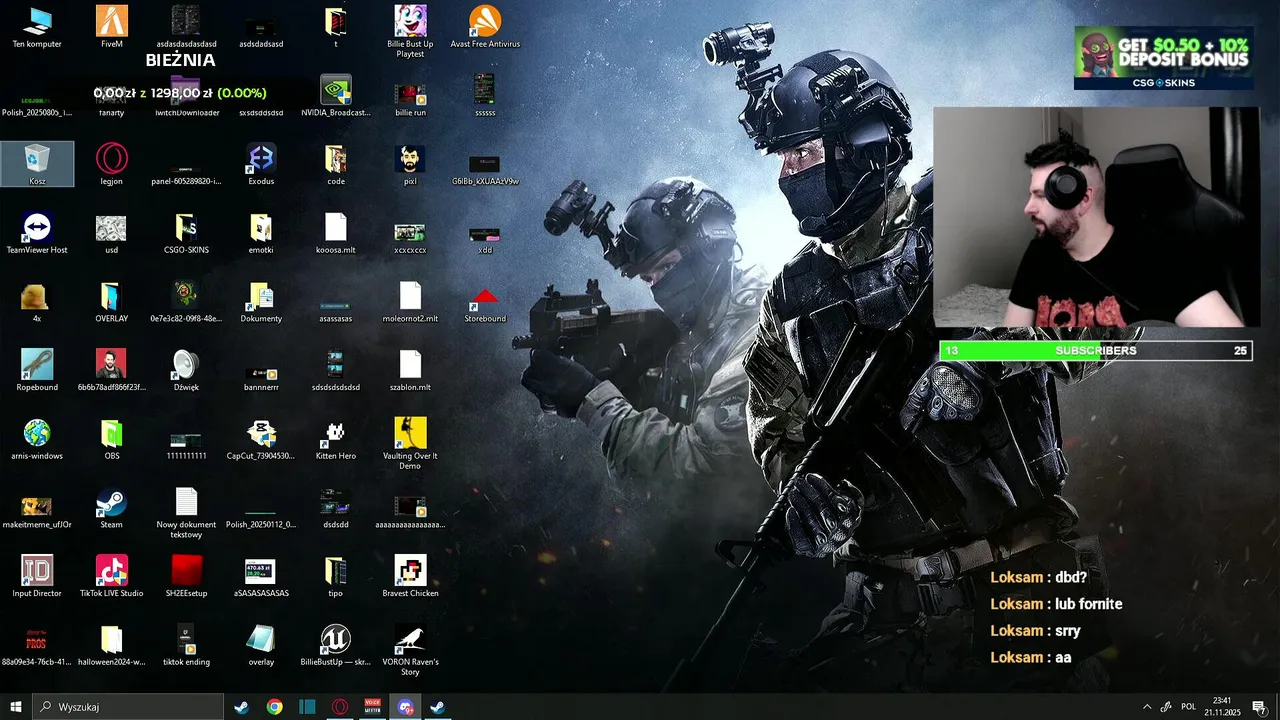Open the arnis-windows globe icon

point(37,439)
